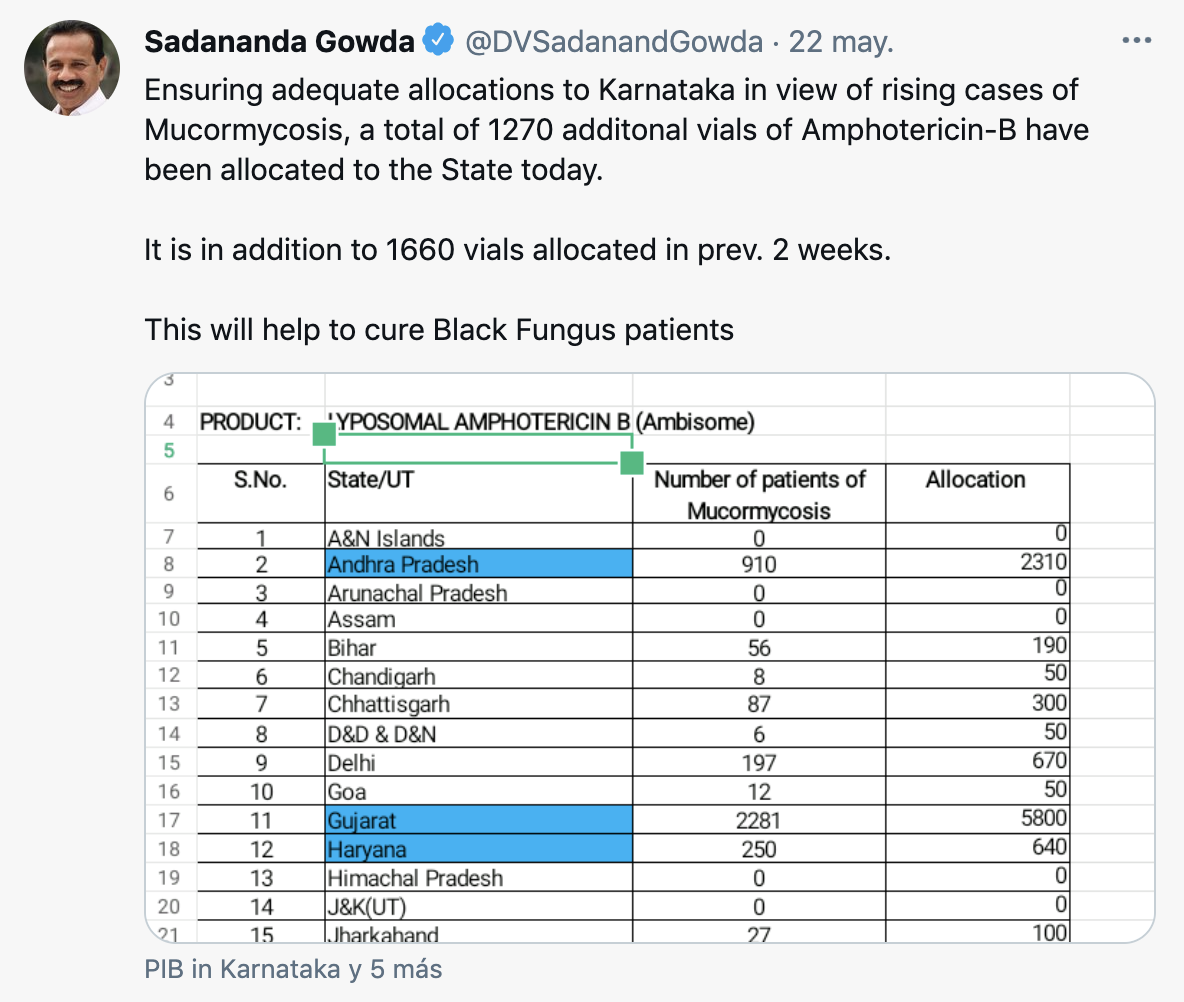Open the tweet's three-dot more menu

[x=1137, y=41]
